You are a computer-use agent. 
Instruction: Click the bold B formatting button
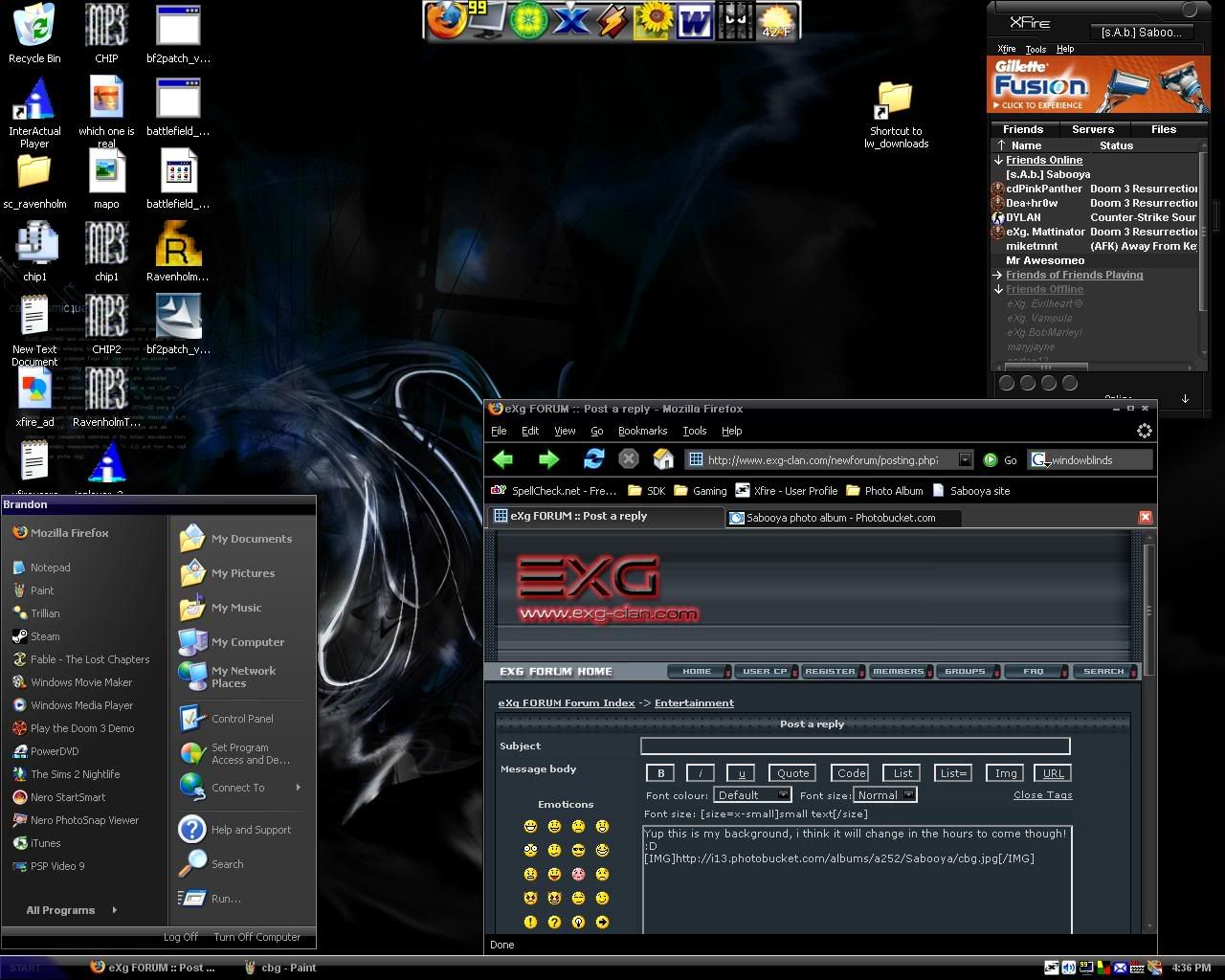(x=660, y=773)
